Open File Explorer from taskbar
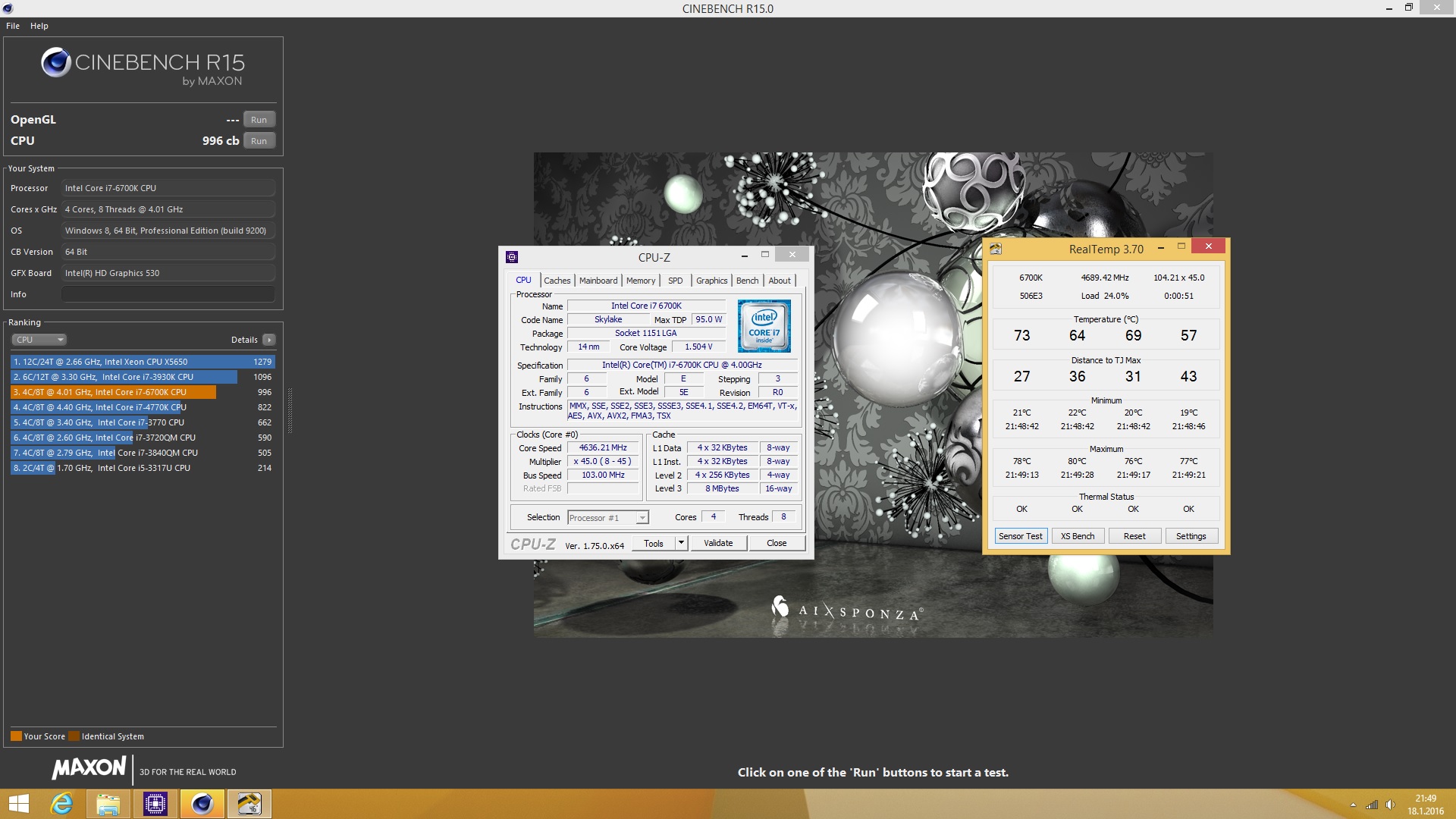 (108, 804)
